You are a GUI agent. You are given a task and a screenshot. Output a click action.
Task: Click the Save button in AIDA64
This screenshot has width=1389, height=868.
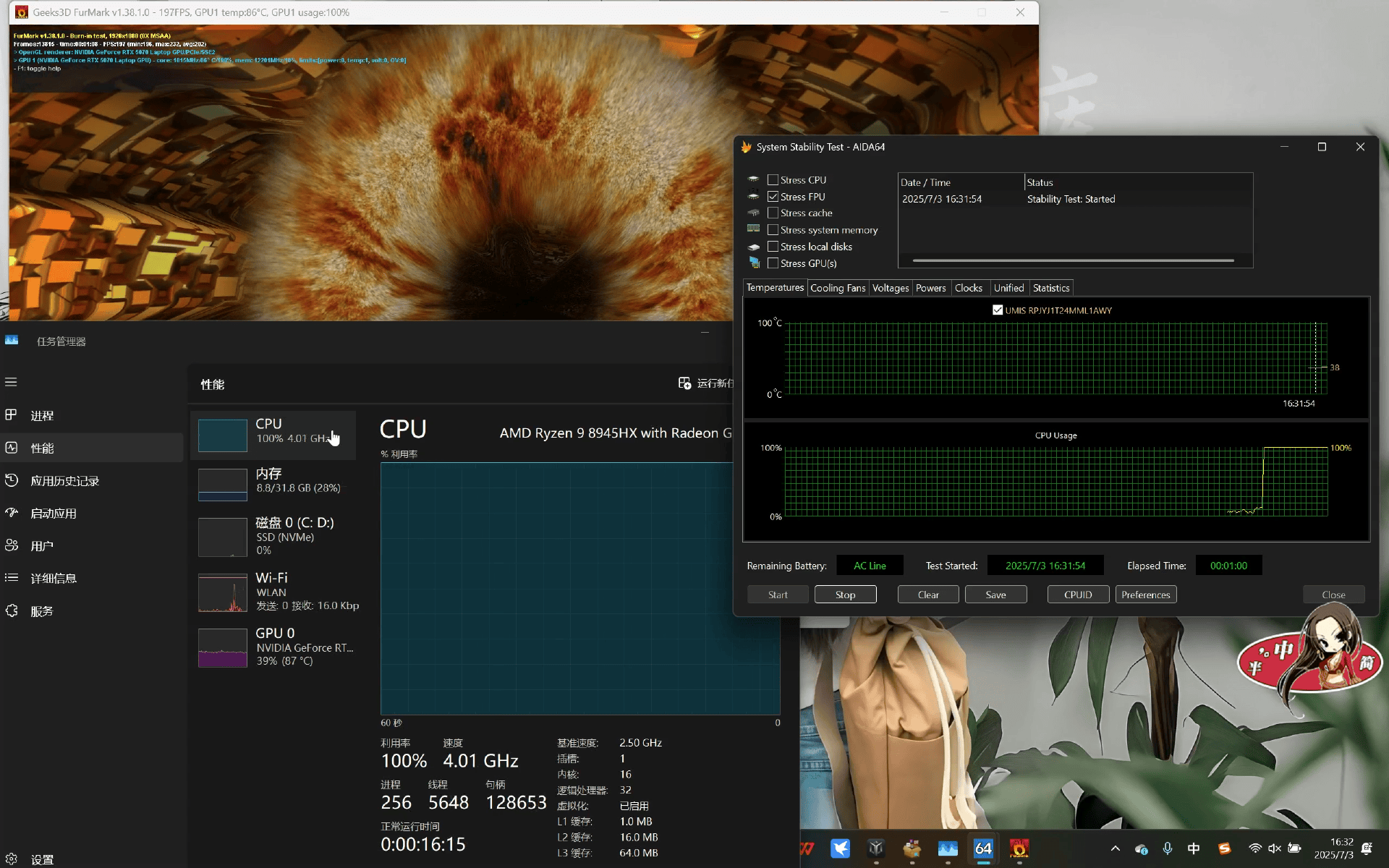tap(996, 595)
